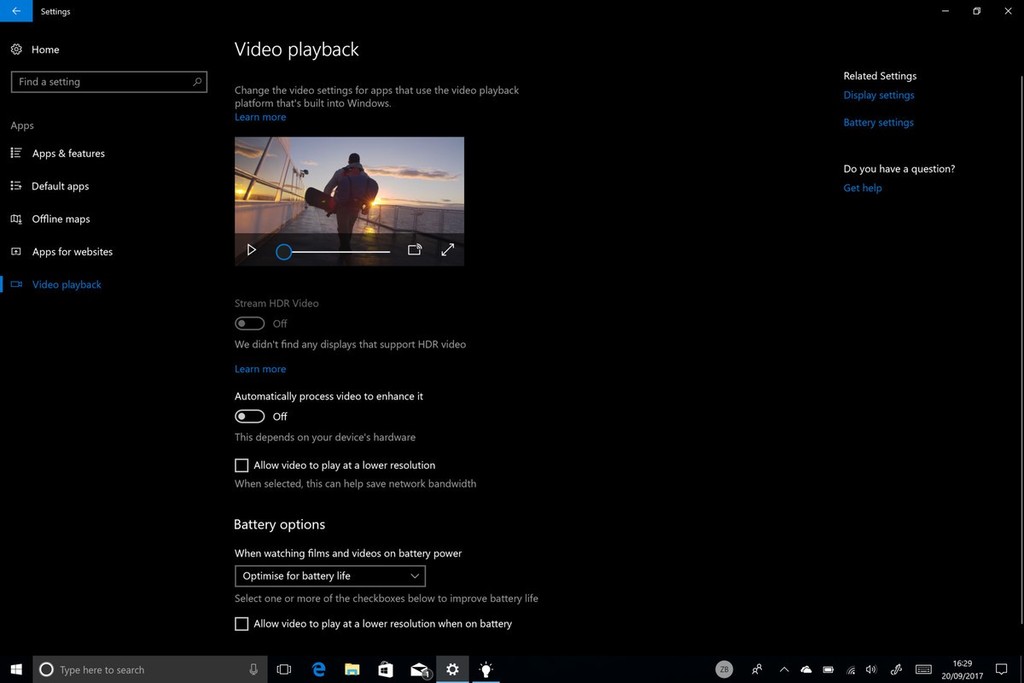Click the Battery settings link
Viewport: 1024px width, 683px height.
(878, 121)
